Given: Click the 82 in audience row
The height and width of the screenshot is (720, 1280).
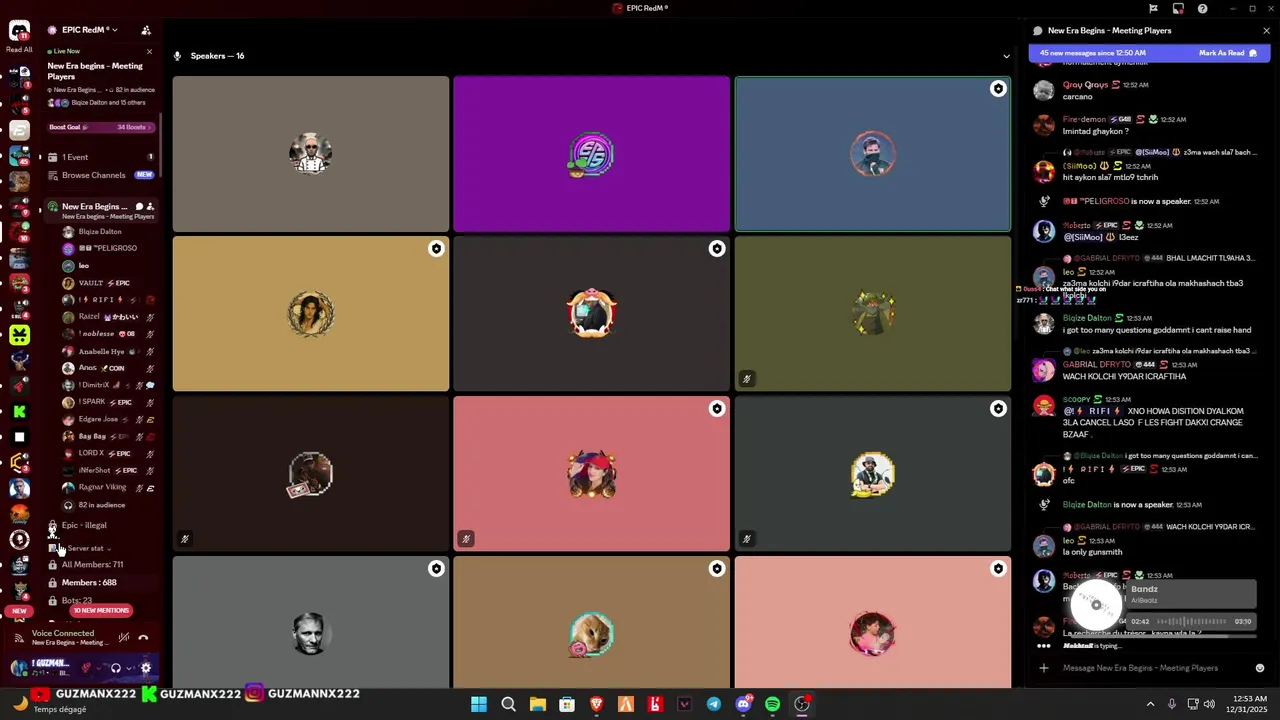Looking at the screenshot, I should [100, 505].
